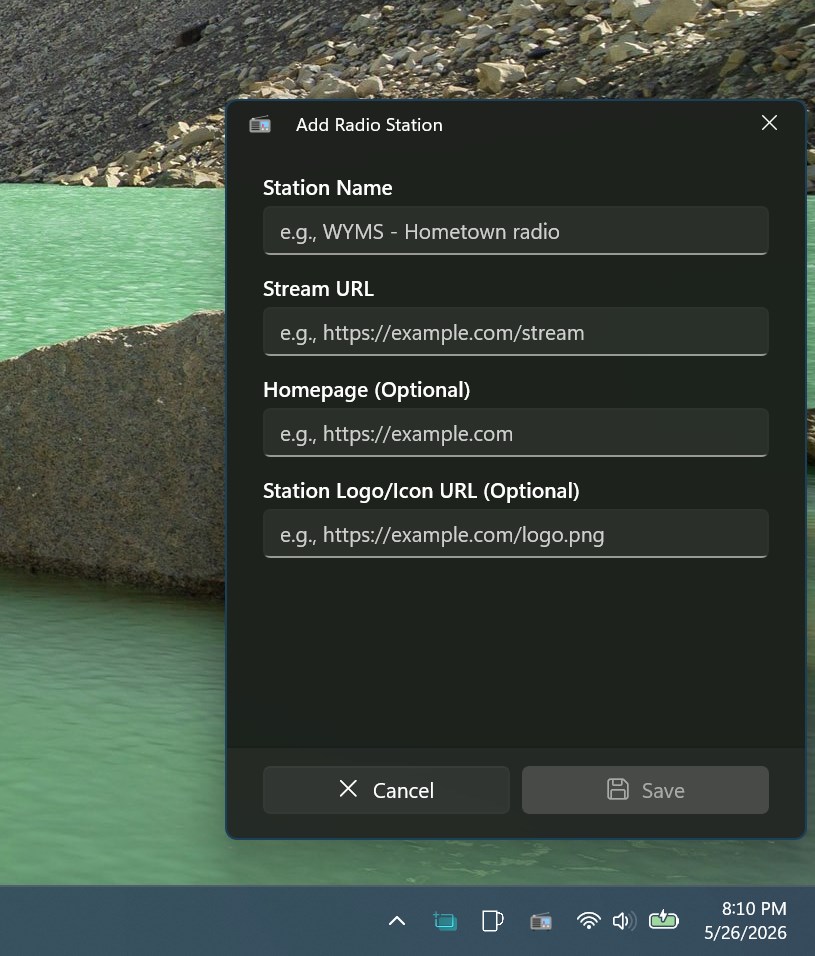815x956 pixels.
Task: Cancel adding the radio station
Action: click(386, 790)
